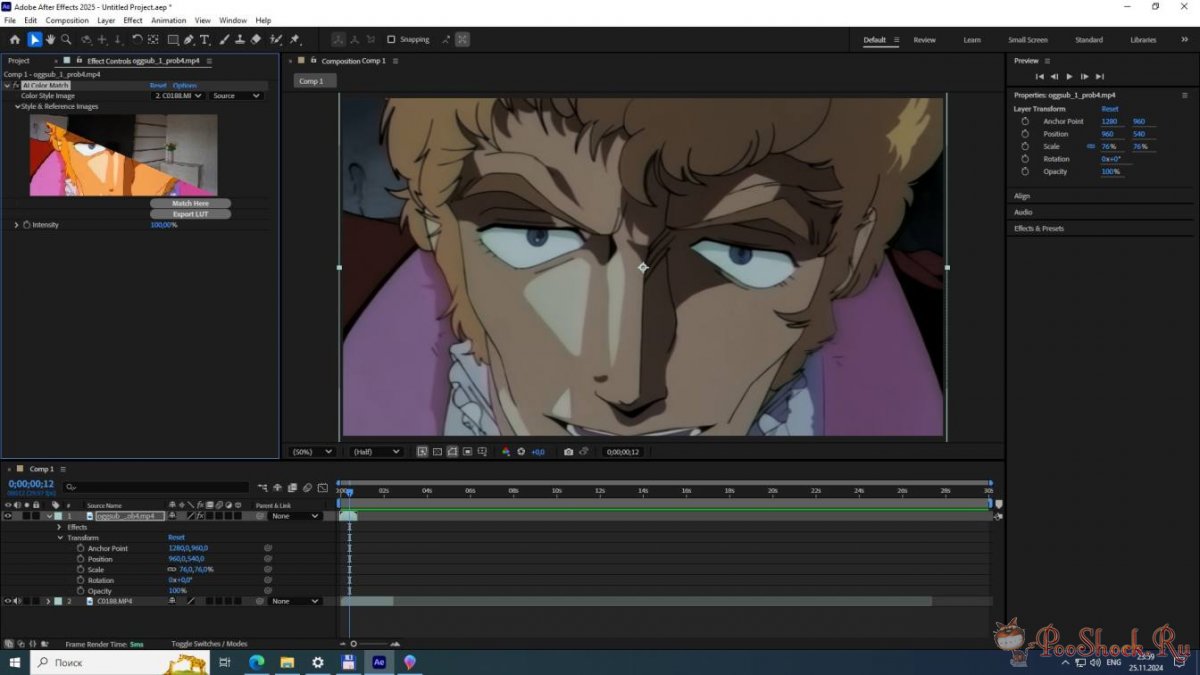Click the Export LUT button

[x=190, y=214]
